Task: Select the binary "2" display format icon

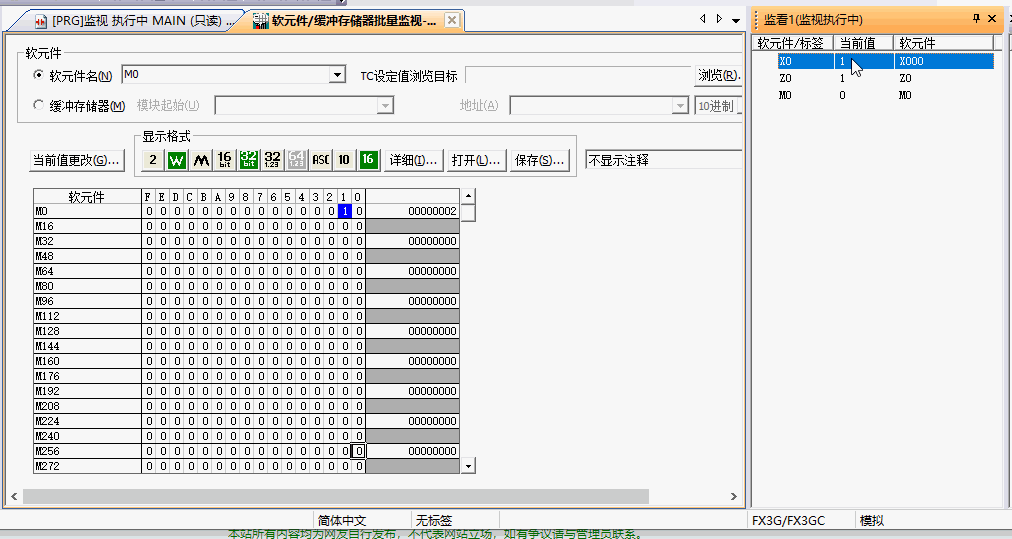Action: (x=152, y=160)
